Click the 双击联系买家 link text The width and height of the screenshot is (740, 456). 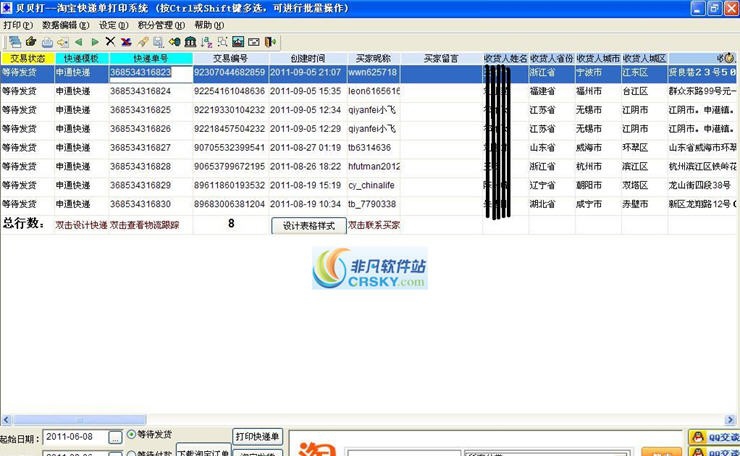pos(374,225)
